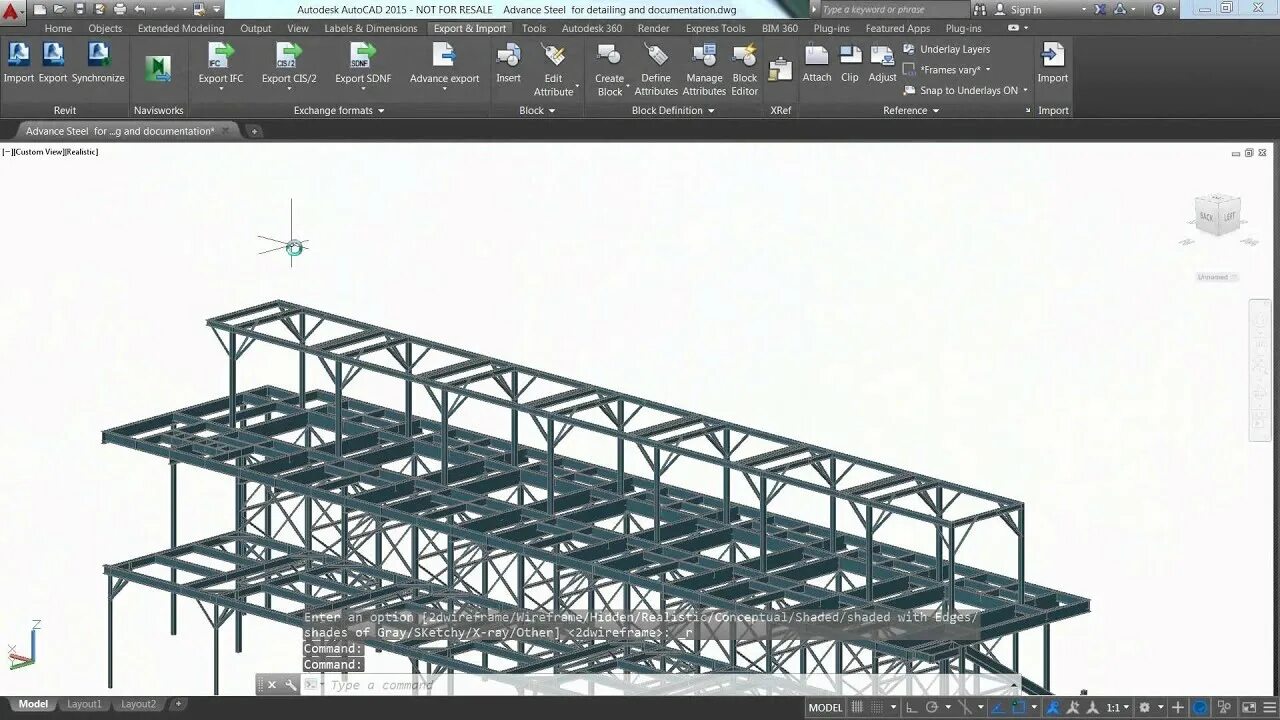Open the Labels & Dimensions ribbon tab

[370, 28]
